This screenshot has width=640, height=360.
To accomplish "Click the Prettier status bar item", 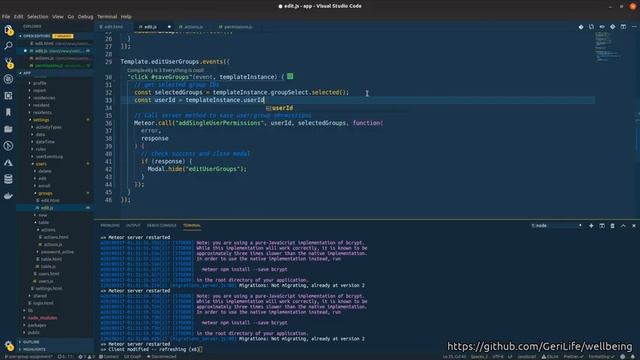I will 573,357.
